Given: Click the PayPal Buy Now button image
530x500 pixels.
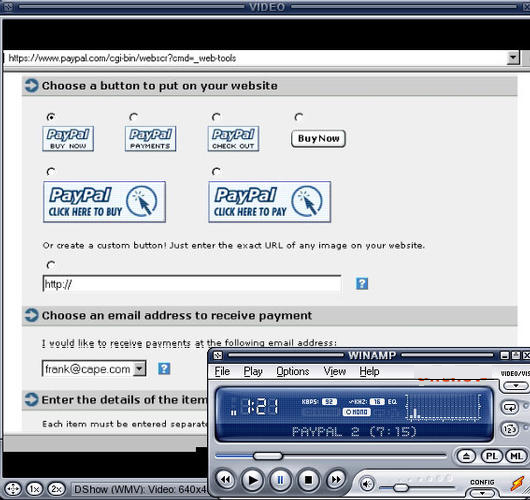Looking at the screenshot, I should point(68,139).
